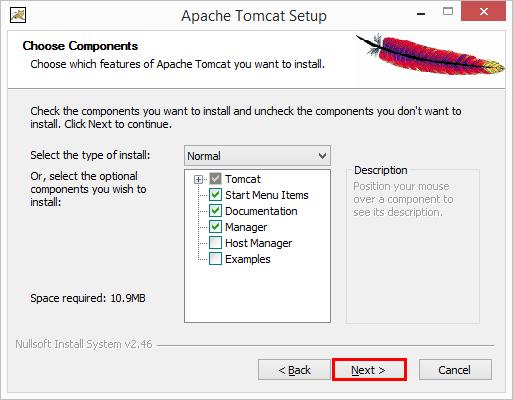This screenshot has height=400, width=513.
Task: Go to previous step with Back
Action: point(294,370)
